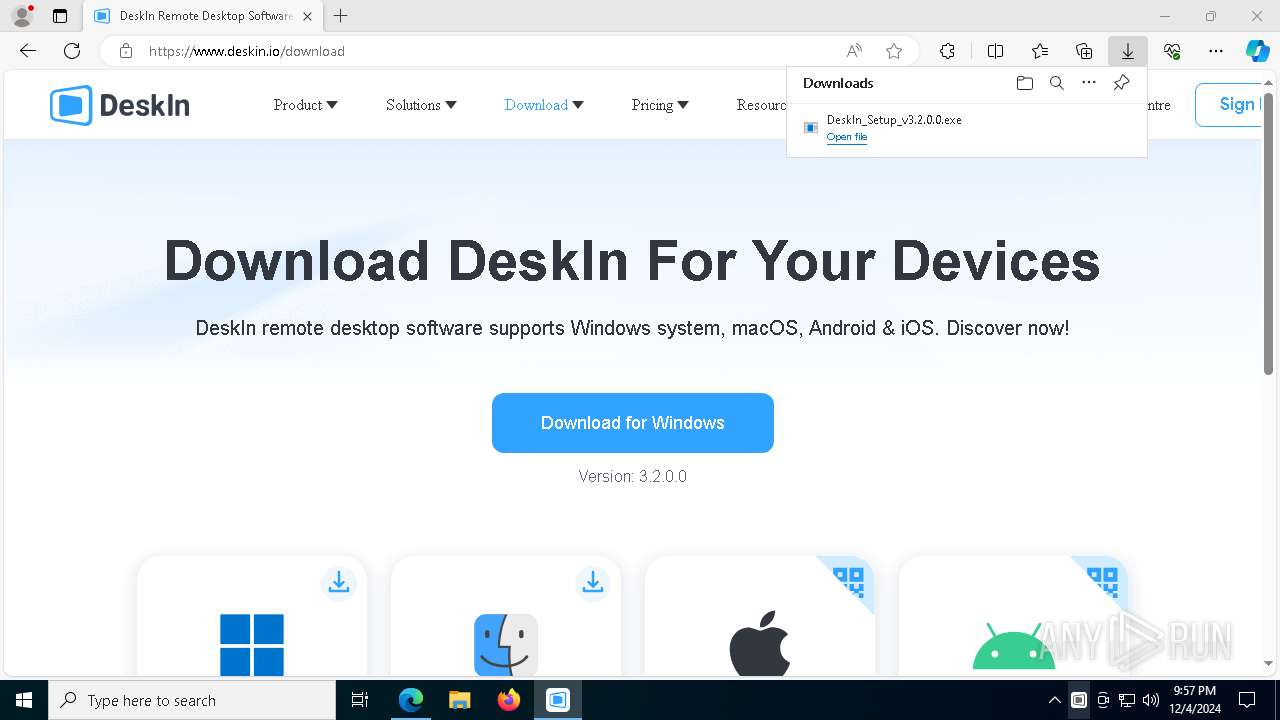Open Favorites list icon

[1040, 51]
